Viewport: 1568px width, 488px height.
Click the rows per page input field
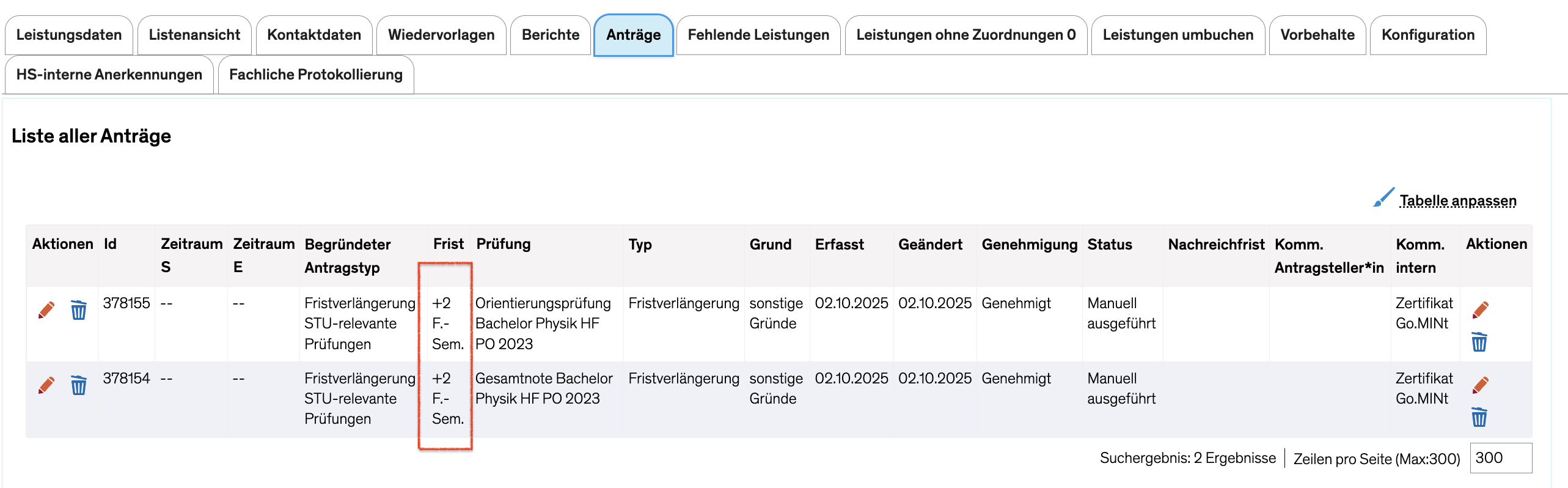(1500, 458)
